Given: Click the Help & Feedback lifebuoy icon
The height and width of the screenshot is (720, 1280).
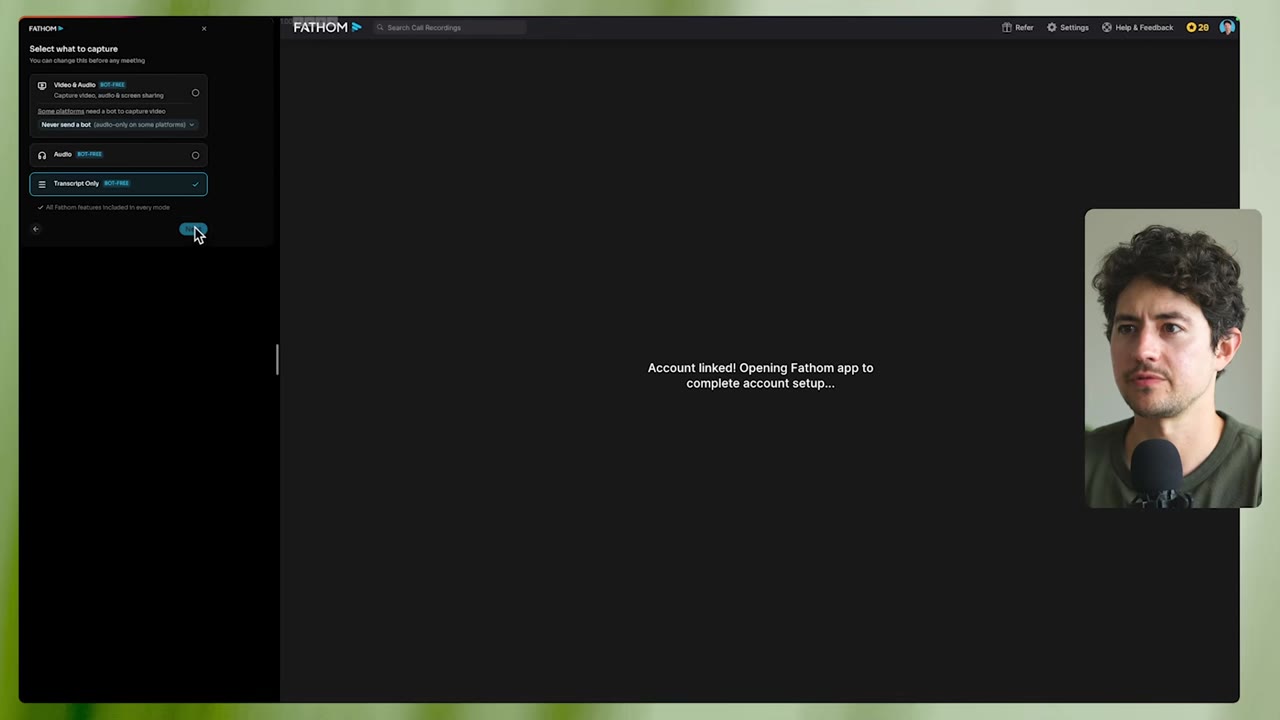Looking at the screenshot, I should [x=1107, y=27].
